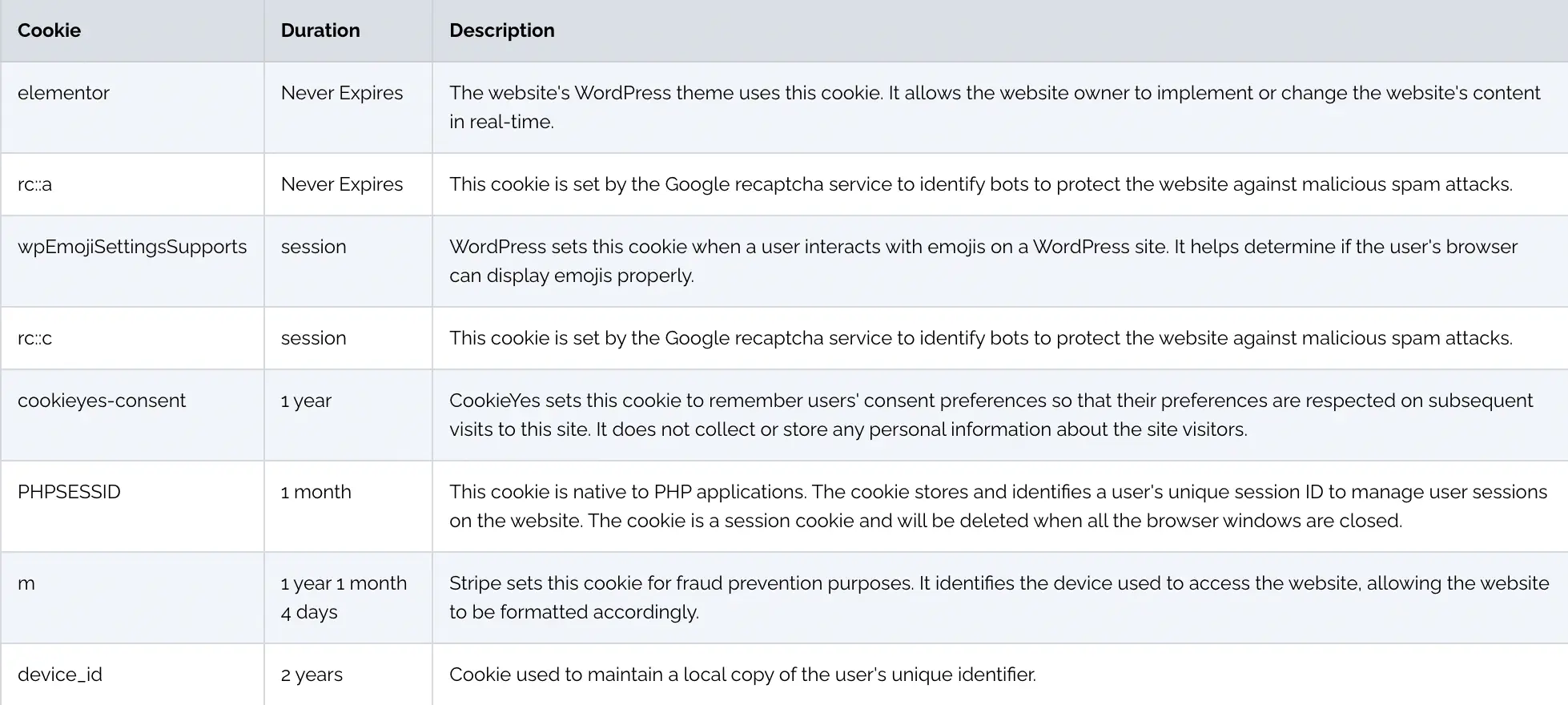Select the cookieyes-consent cookie name
The image size is (1568, 705).
(x=102, y=401)
